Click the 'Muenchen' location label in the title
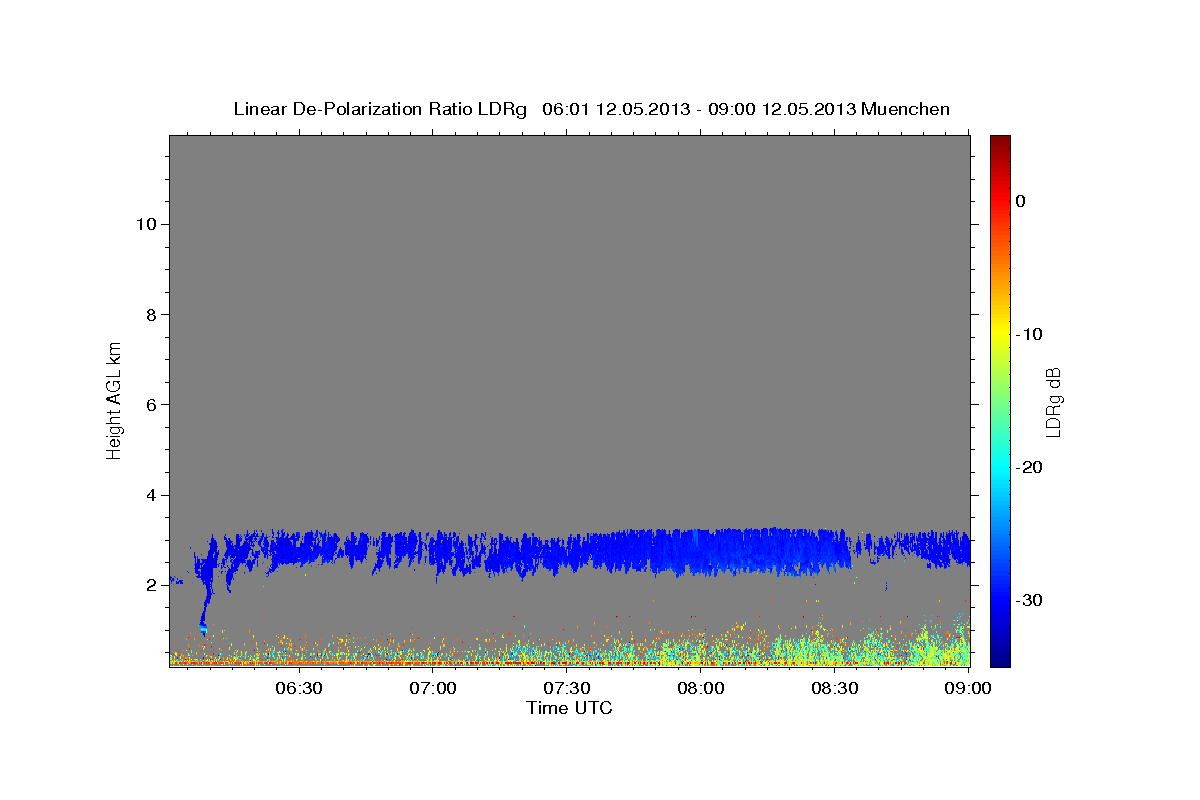The width and height of the screenshot is (1200, 800). (905, 109)
